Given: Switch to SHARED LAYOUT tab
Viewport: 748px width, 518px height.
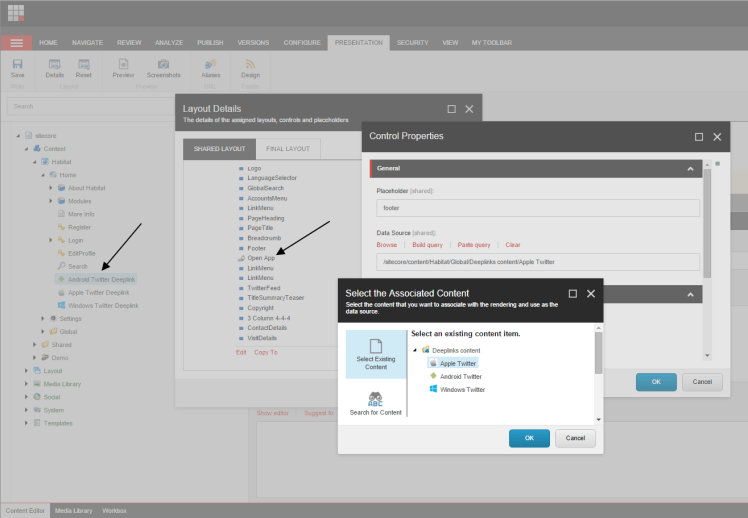Looking at the screenshot, I should coord(219,149).
